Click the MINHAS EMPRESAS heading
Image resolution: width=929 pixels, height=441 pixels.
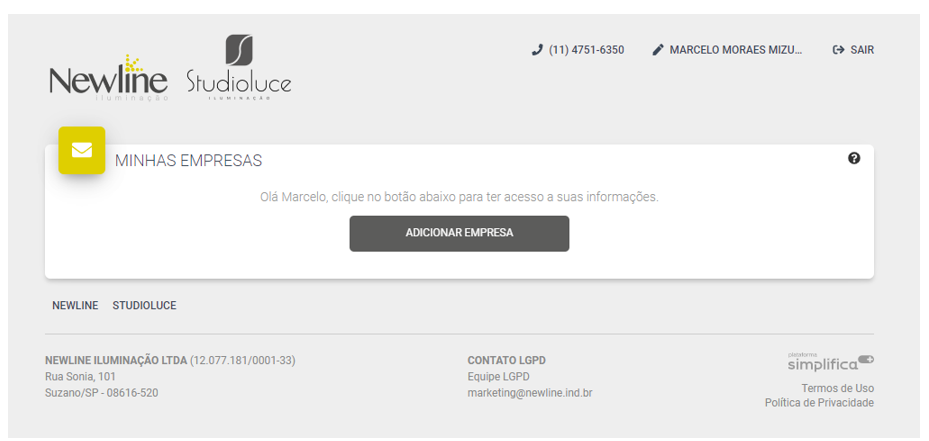(x=188, y=161)
